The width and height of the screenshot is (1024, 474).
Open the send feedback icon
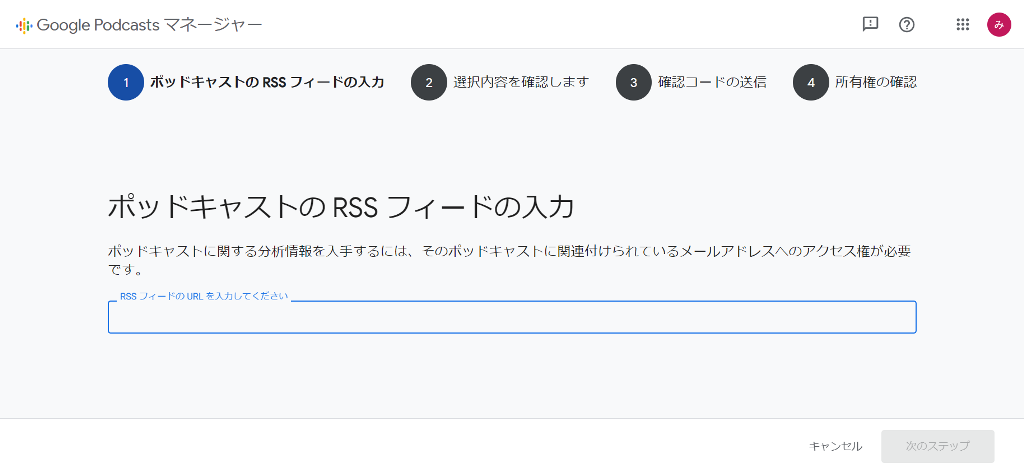(870, 25)
